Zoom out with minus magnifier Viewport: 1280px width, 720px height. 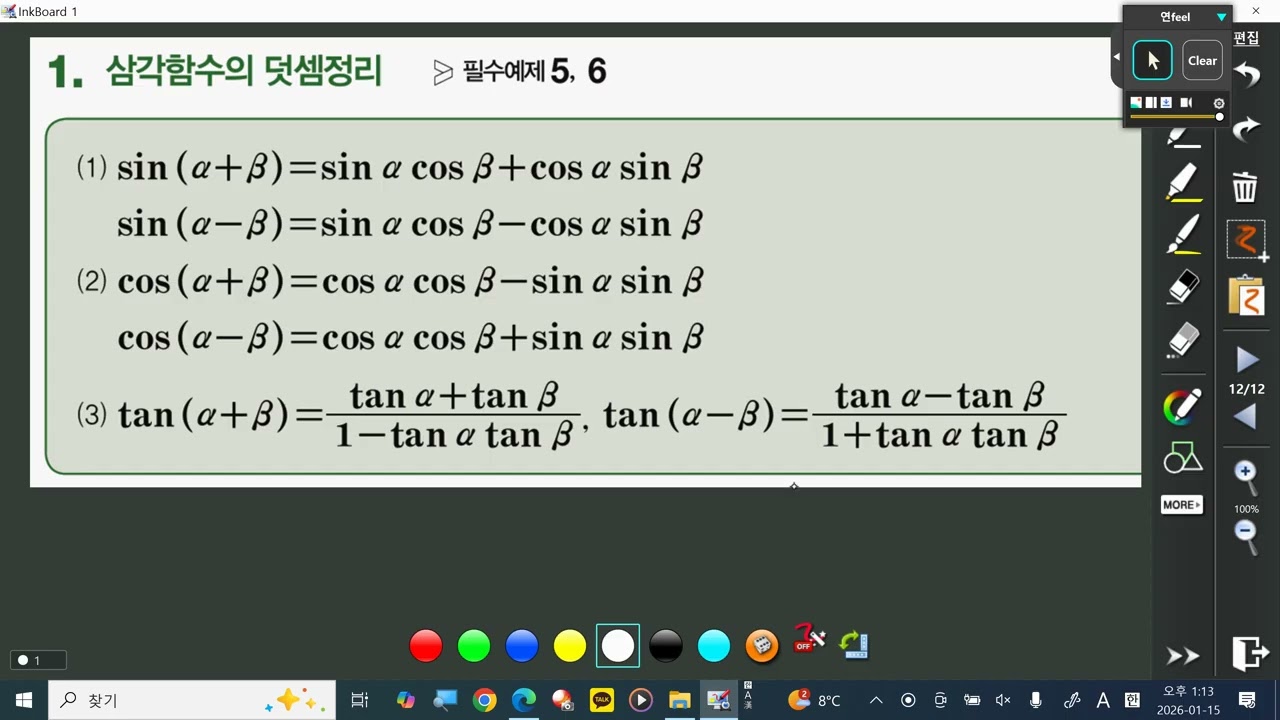(1246, 537)
